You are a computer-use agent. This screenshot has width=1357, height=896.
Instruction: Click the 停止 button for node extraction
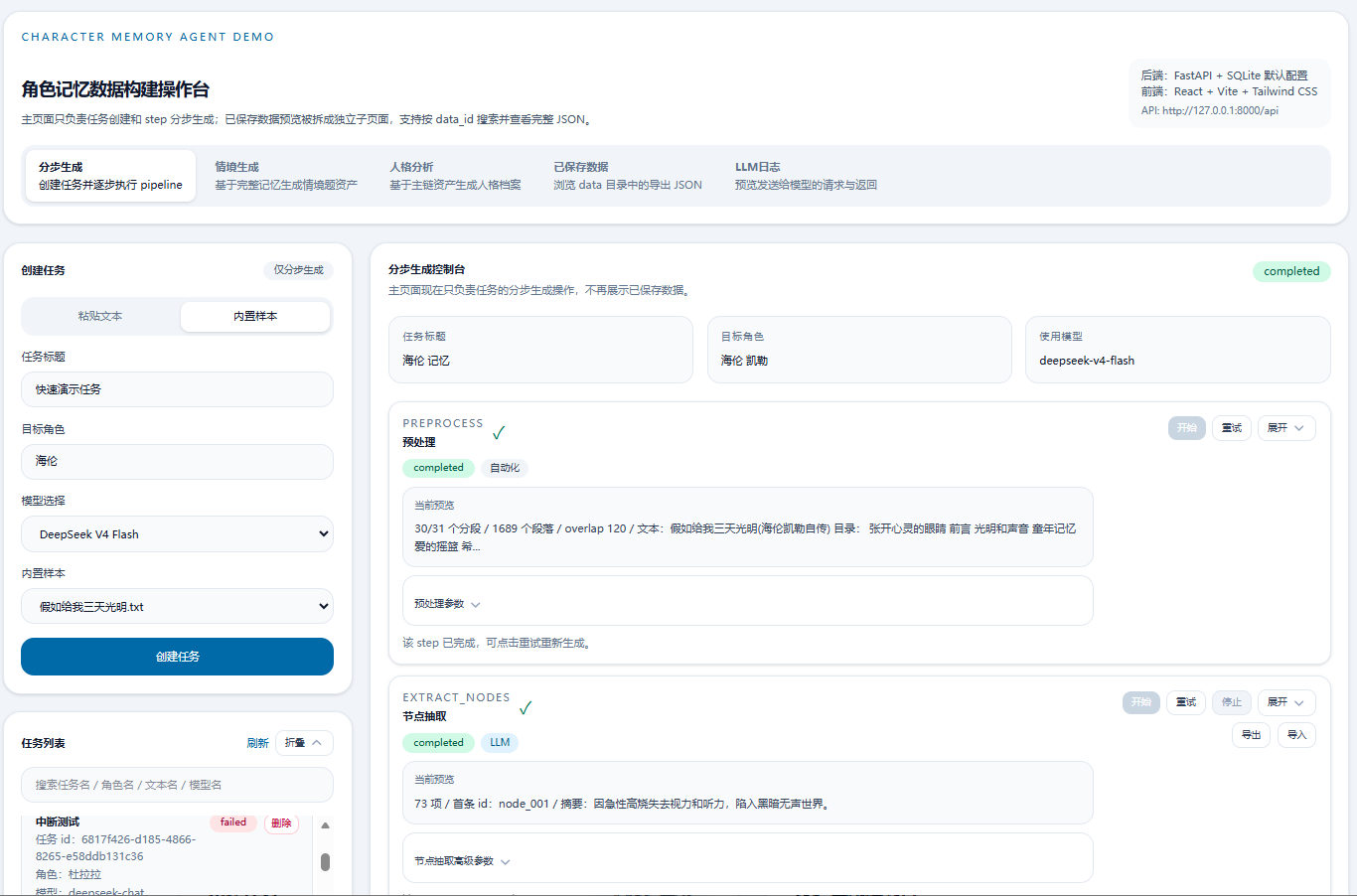pos(1232,702)
